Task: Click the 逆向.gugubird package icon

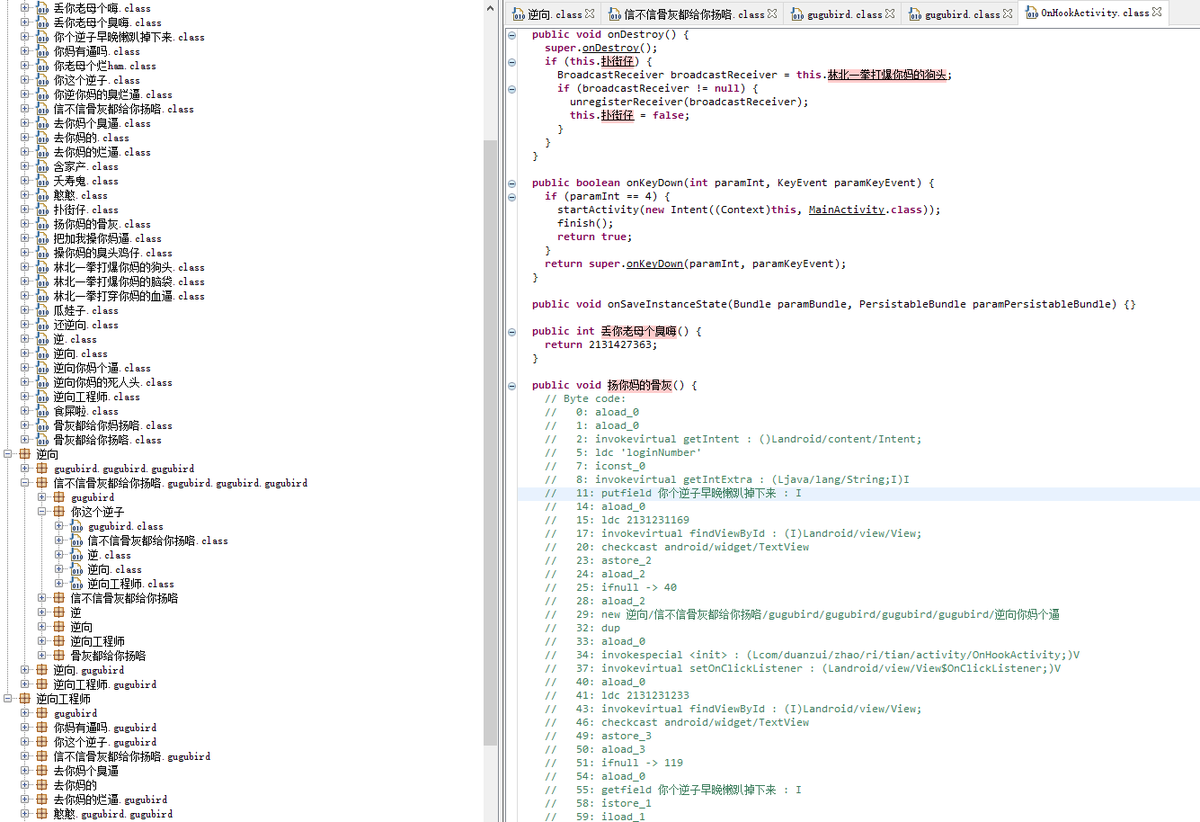Action: 42,670
